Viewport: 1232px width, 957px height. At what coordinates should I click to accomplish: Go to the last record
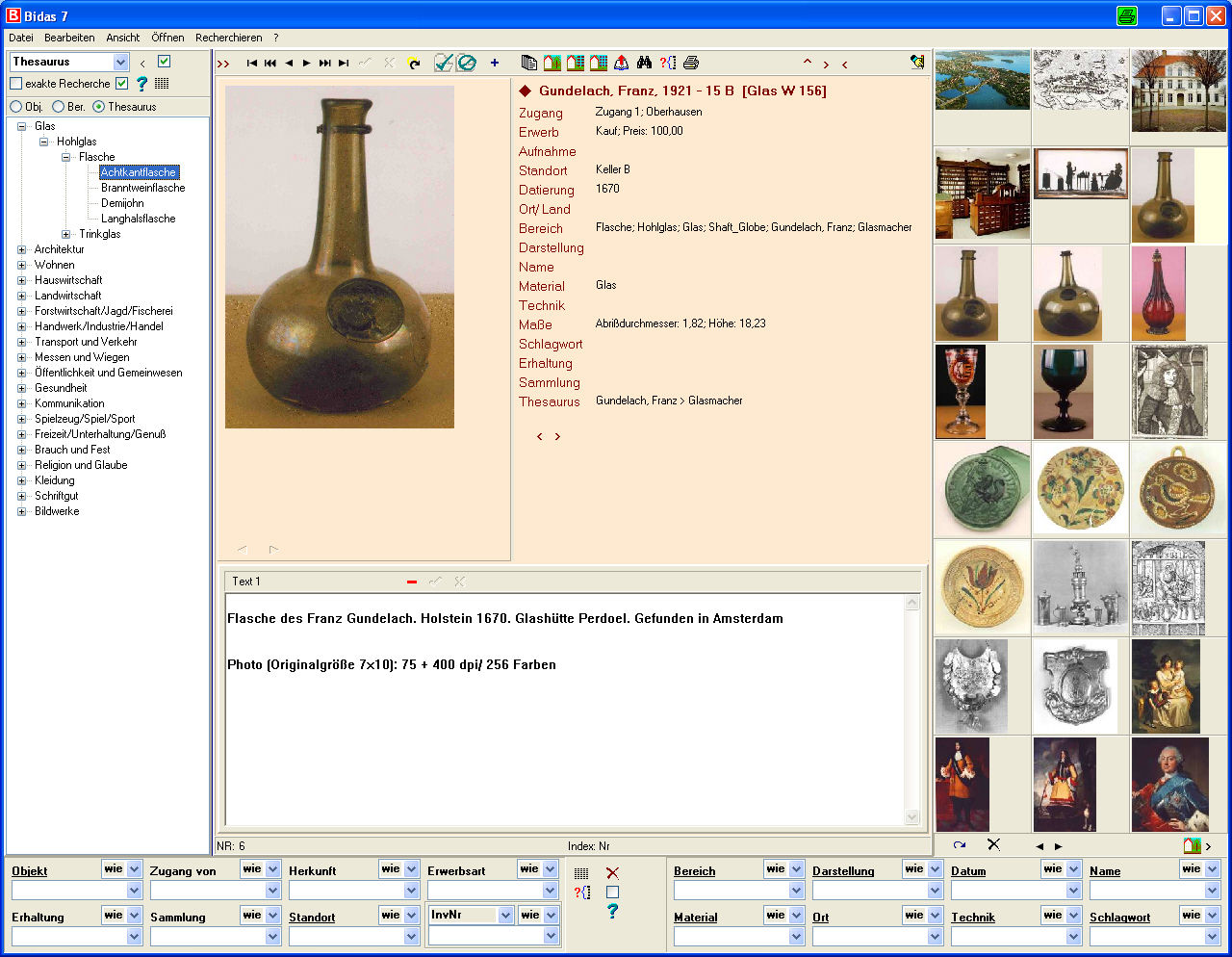tap(343, 64)
